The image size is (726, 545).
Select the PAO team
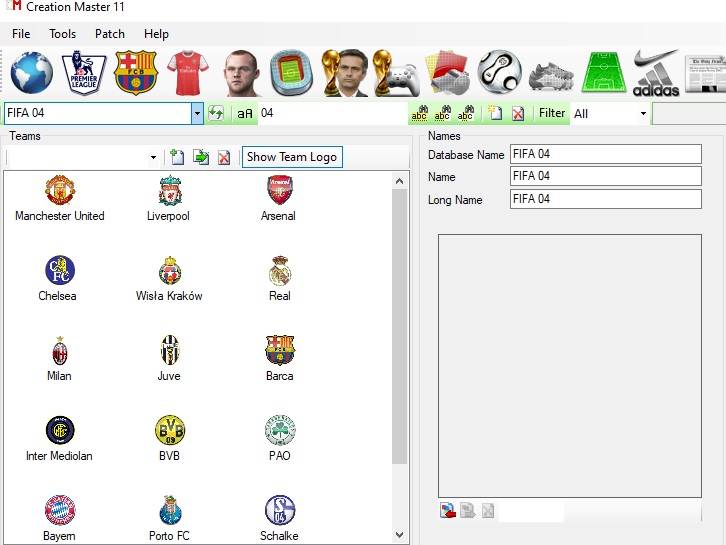[280, 439]
